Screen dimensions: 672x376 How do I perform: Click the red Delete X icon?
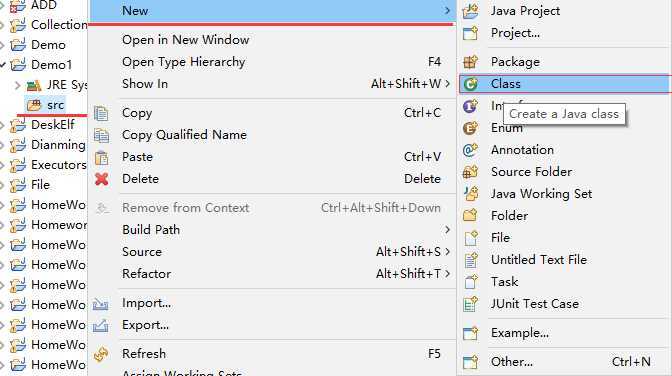click(x=102, y=179)
